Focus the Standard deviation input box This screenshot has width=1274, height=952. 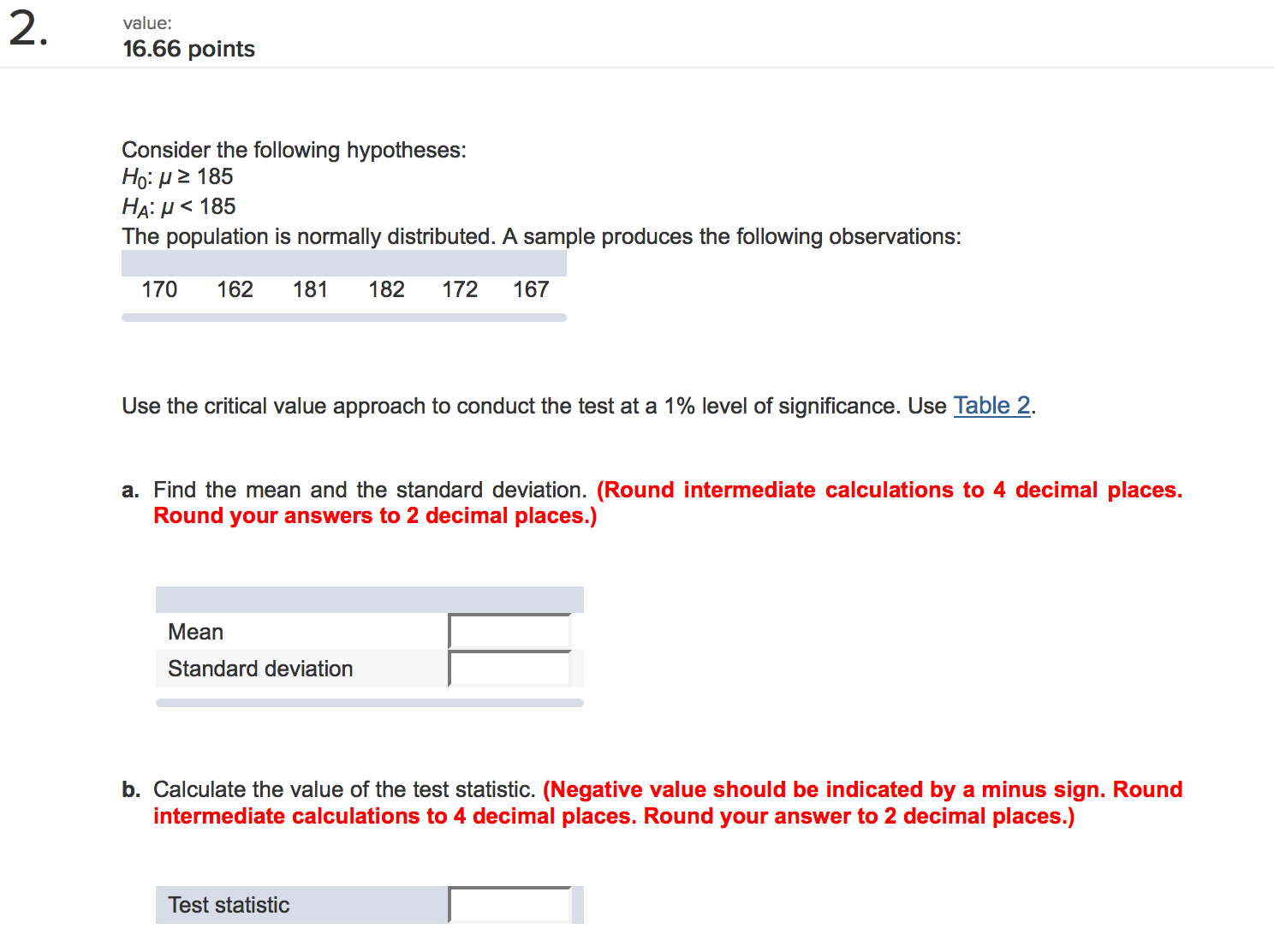pos(509,669)
